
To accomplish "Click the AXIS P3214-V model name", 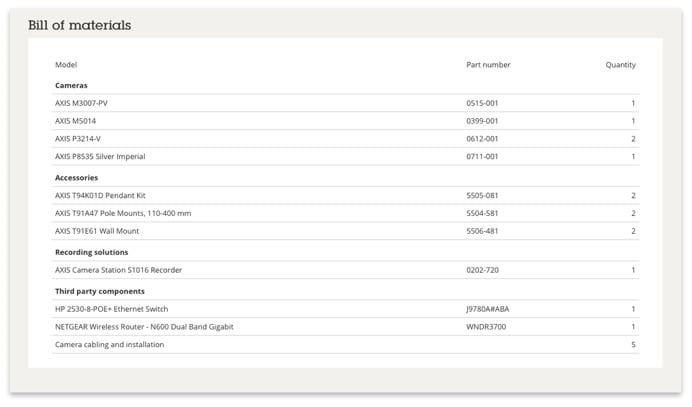I will tap(78, 139).
